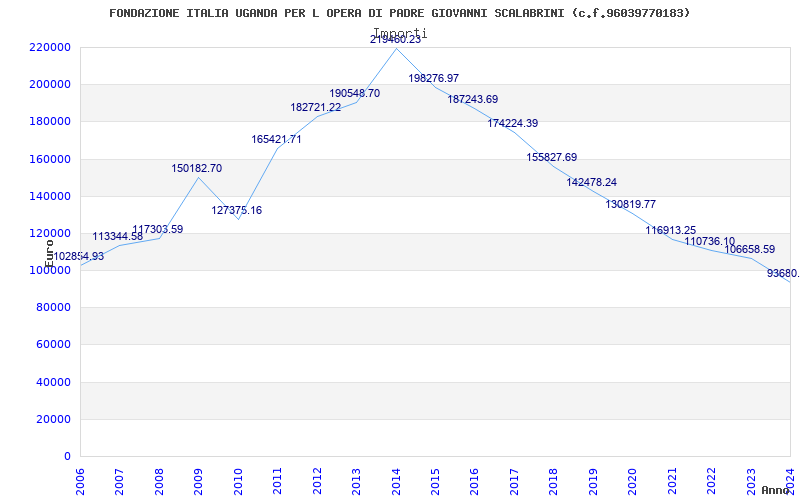
Task: Click the 93680 data label at 2024
Action: coord(783,273)
